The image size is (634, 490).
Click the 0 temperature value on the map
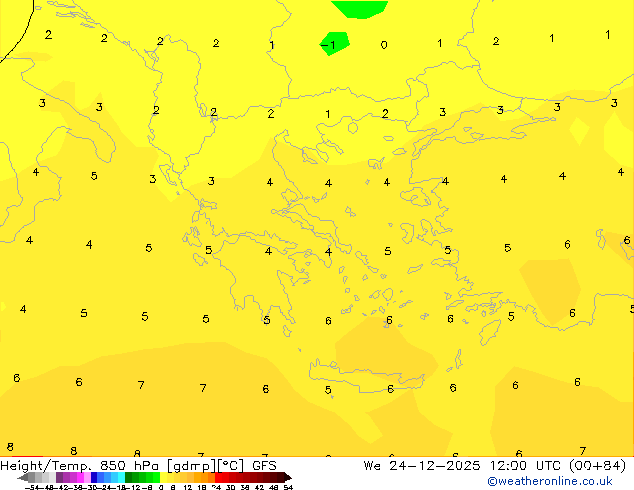tap(384, 44)
